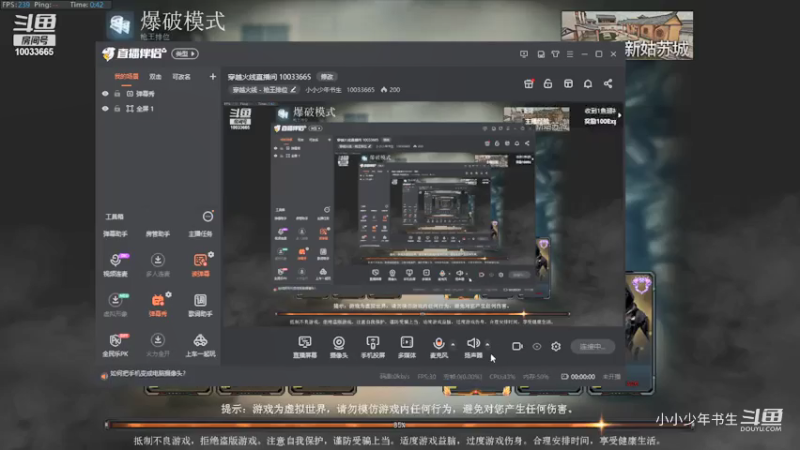Toggle lock on the 弹幕秀 source
Screen dimensions: 800x450
click(x=117, y=94)
